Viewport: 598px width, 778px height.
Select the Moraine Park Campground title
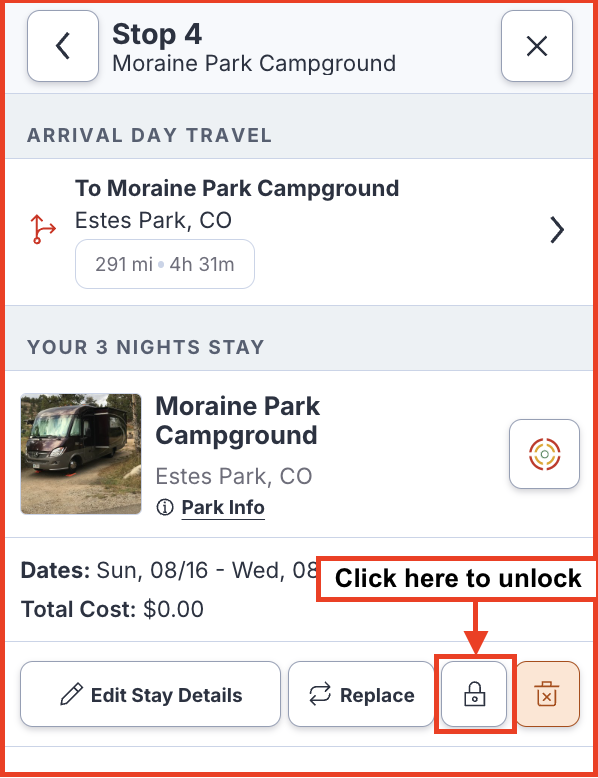click(x=238, y=421)
